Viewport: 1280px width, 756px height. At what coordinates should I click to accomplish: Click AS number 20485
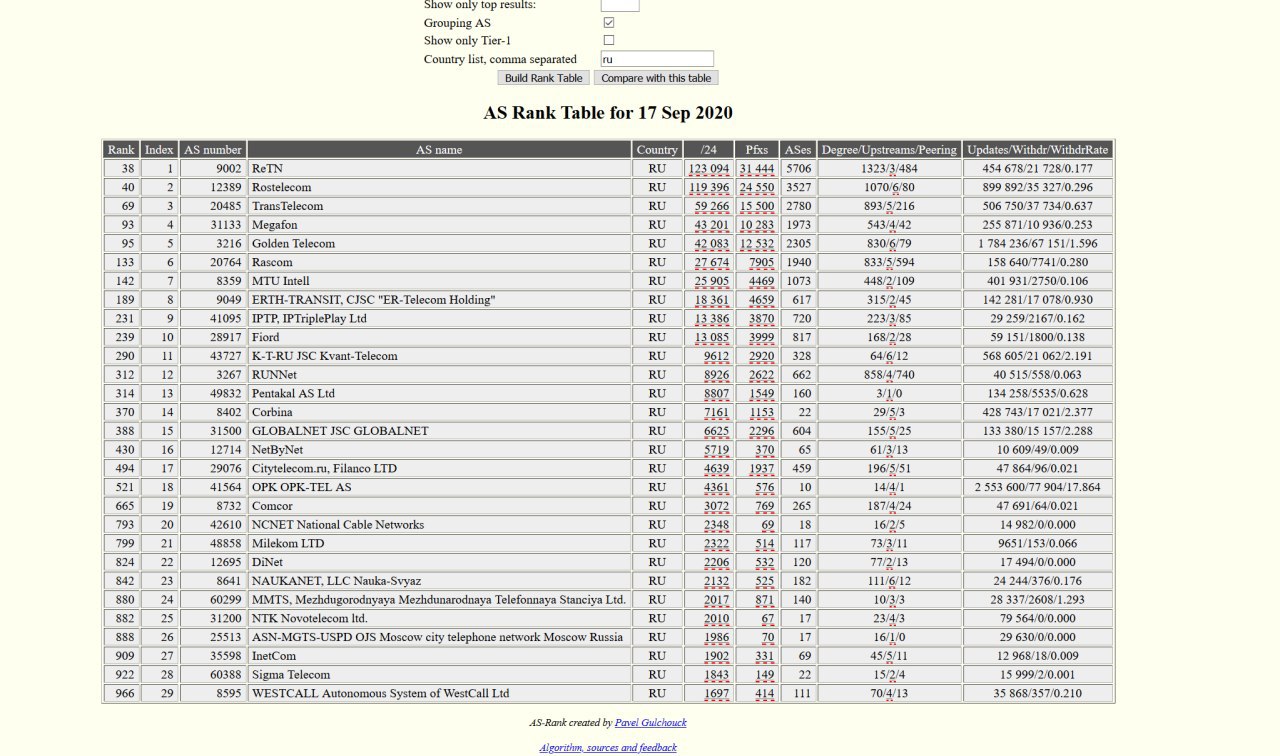pyautogui.click(x=213, y=206)
